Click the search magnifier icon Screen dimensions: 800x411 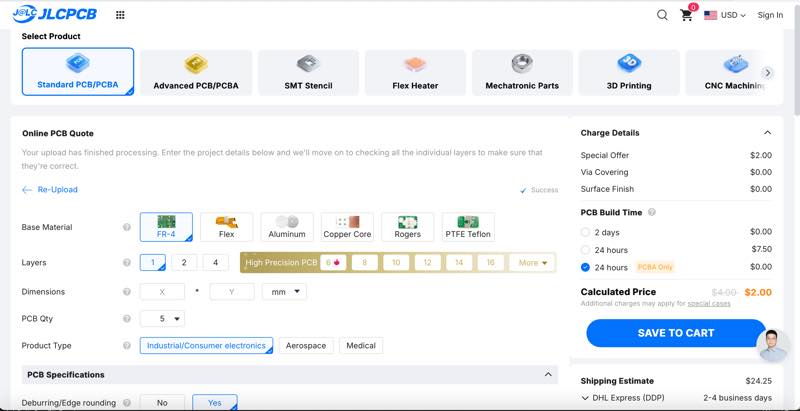coord(662,15)
